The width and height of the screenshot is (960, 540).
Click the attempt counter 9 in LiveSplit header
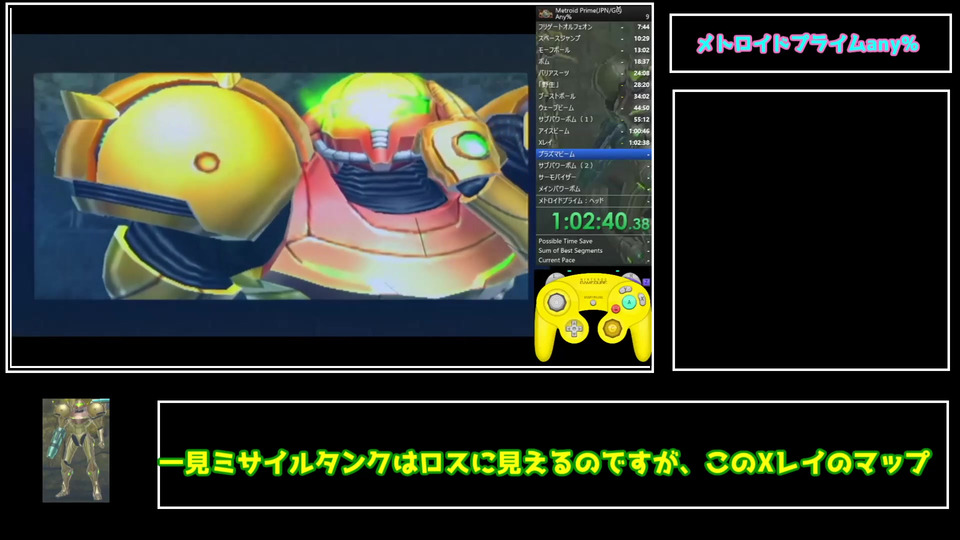(x=647, y=17)
